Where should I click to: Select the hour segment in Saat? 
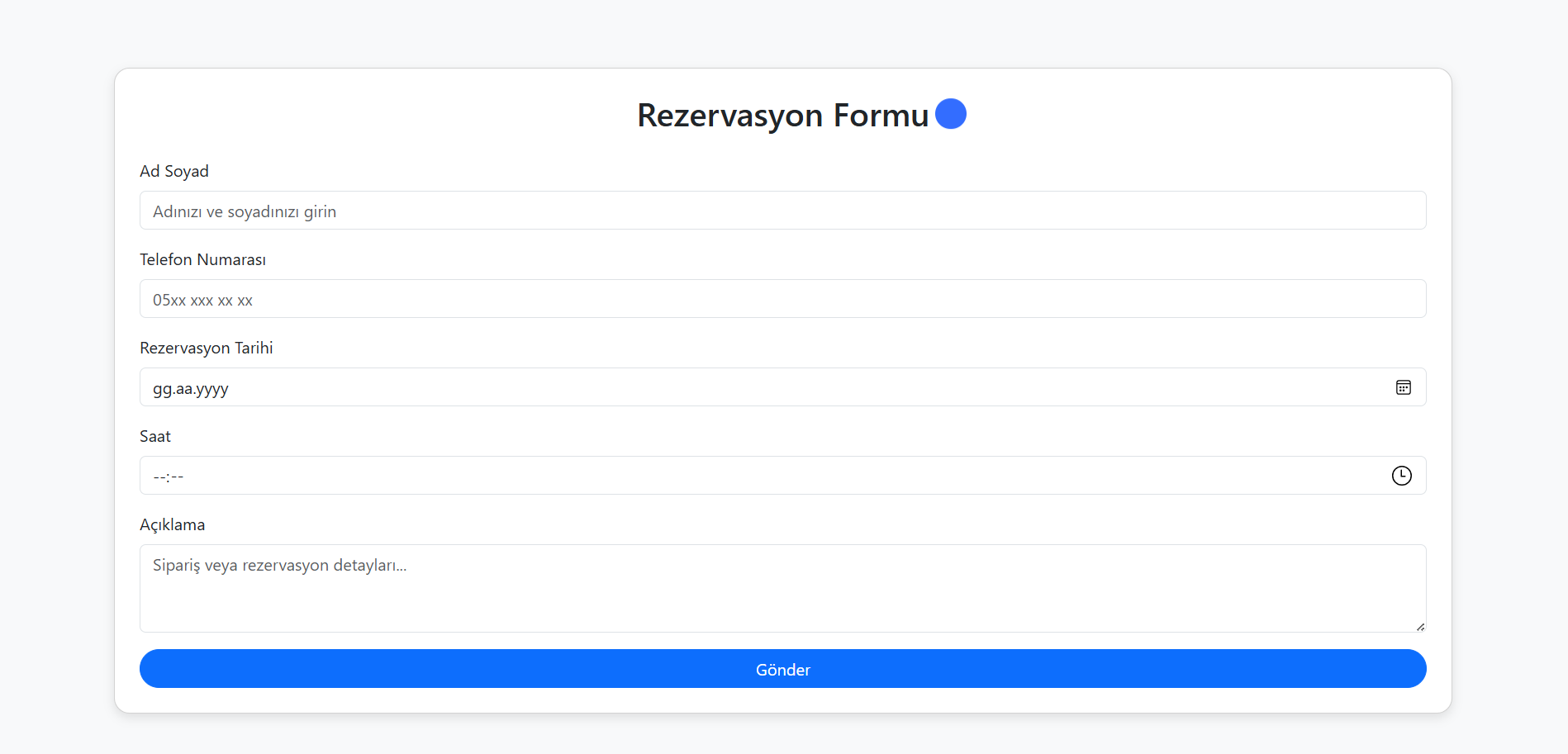(x=159, y=477)
